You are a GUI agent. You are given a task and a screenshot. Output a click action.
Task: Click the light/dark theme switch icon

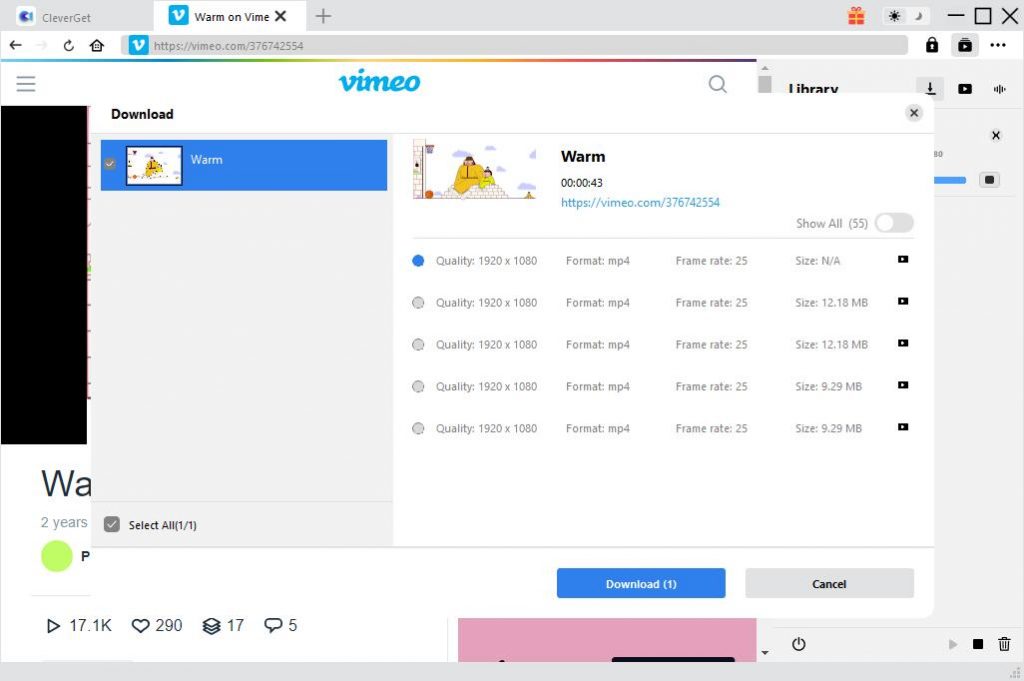tap(906, 16)
